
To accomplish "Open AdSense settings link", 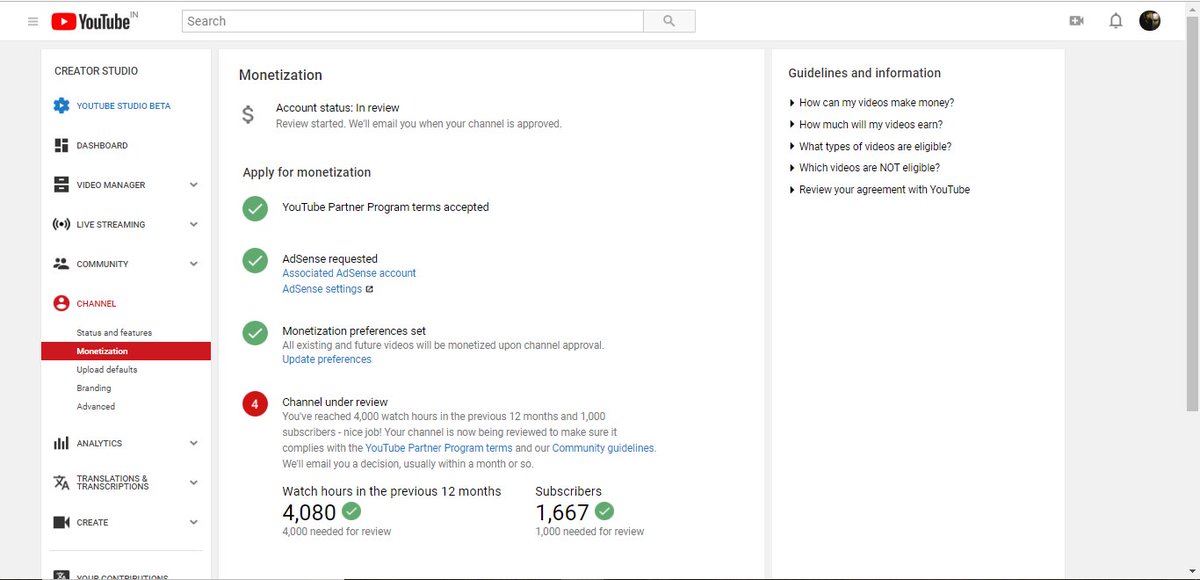I will (x=322, y=289).
